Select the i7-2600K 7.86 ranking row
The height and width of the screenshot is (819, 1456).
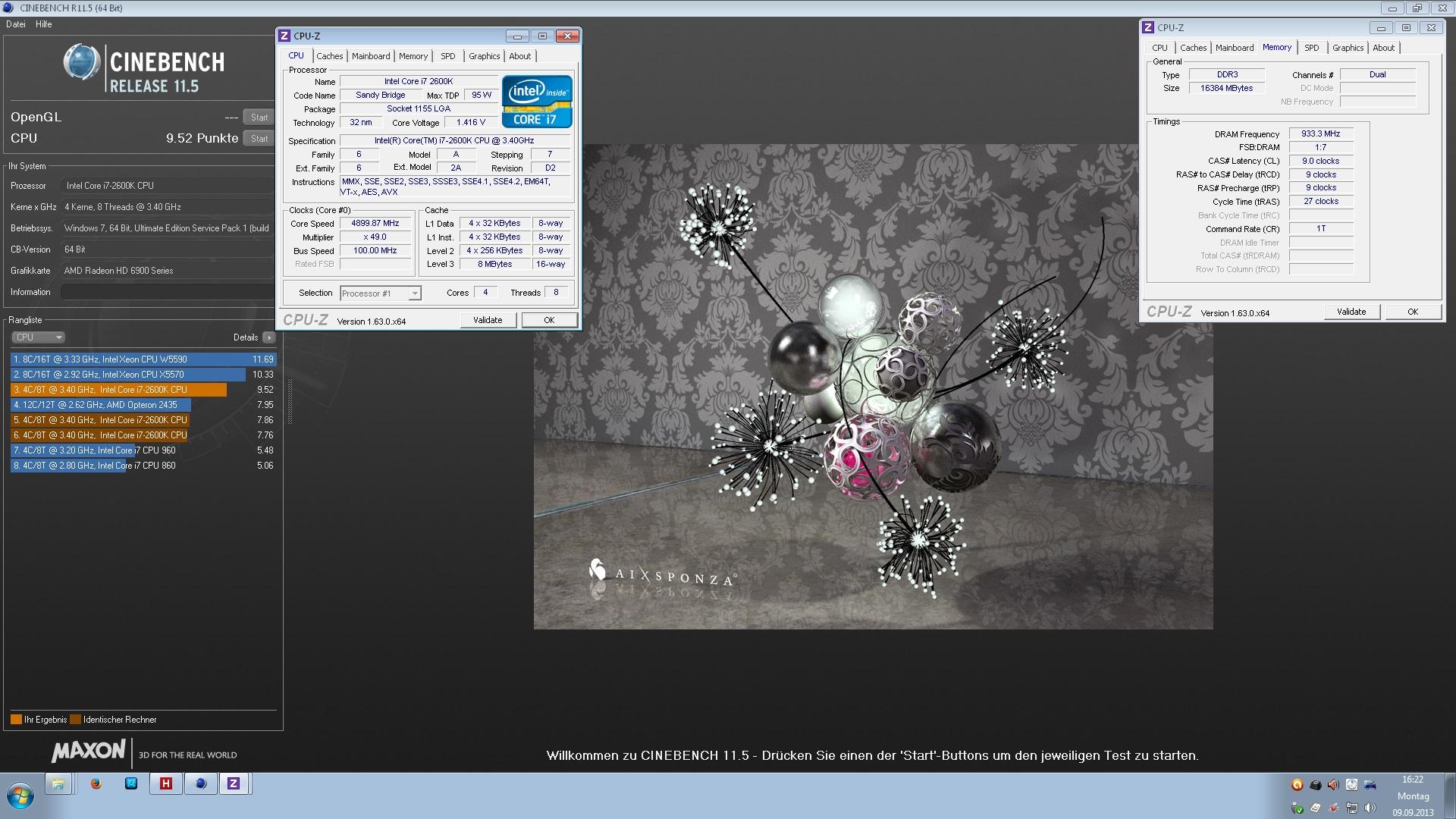pyautogui.click(x=143, y=420)
